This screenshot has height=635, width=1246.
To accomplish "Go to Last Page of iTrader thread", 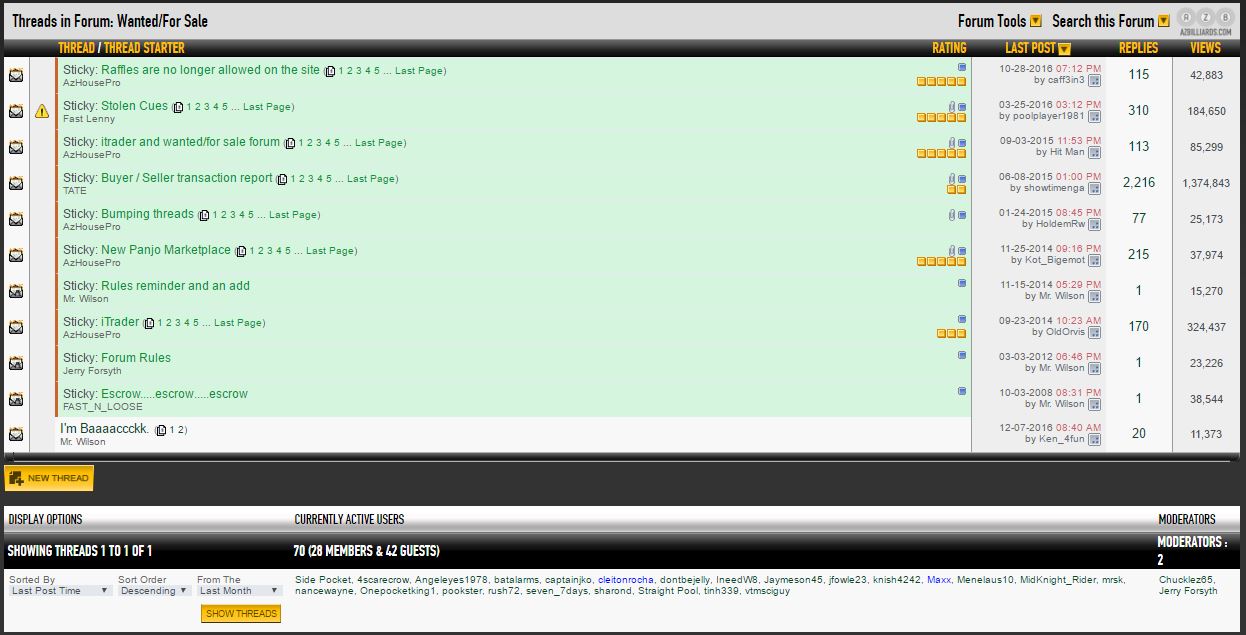I will tap(239, 323).
